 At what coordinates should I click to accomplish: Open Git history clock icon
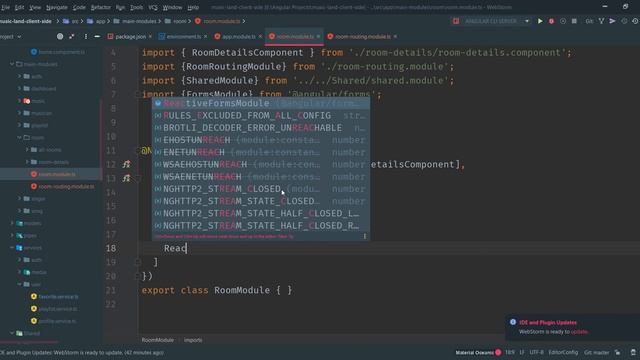[624, 21]
